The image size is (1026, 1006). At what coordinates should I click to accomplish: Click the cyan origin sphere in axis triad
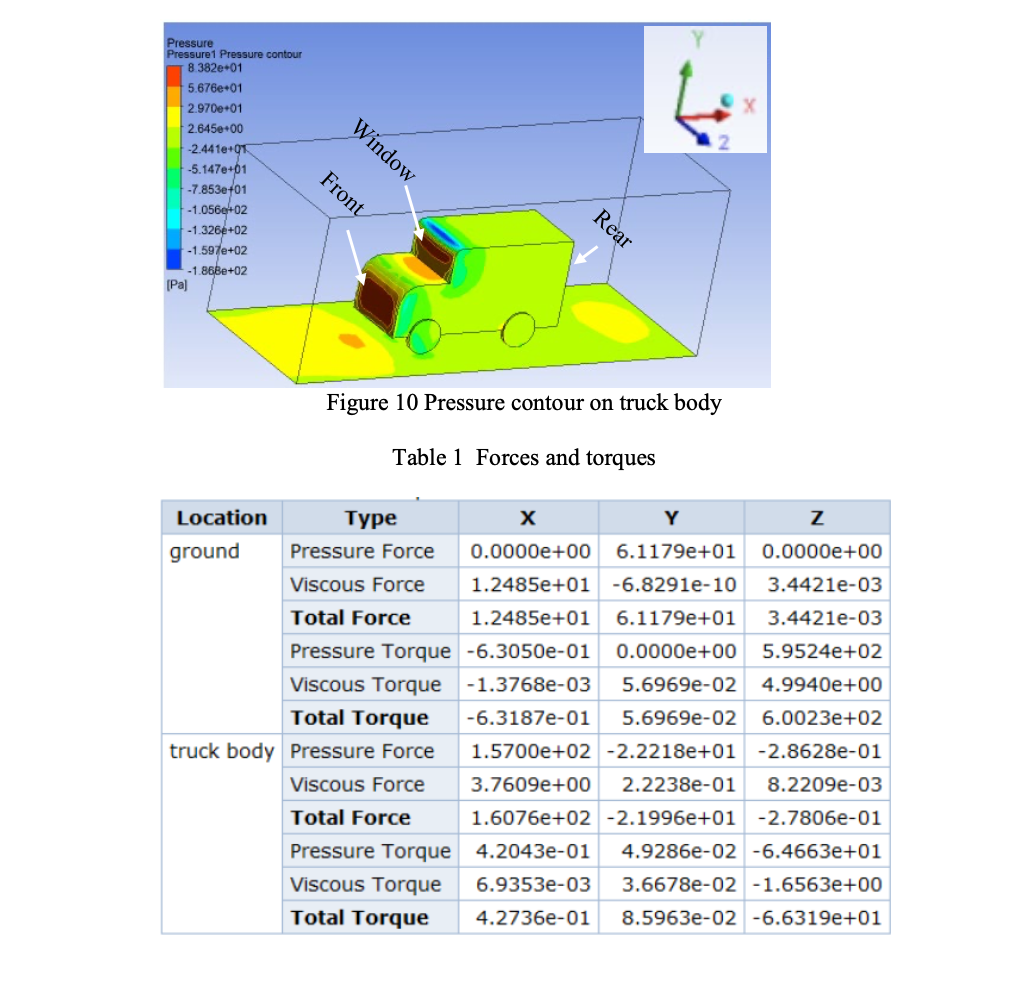(727, 99)
